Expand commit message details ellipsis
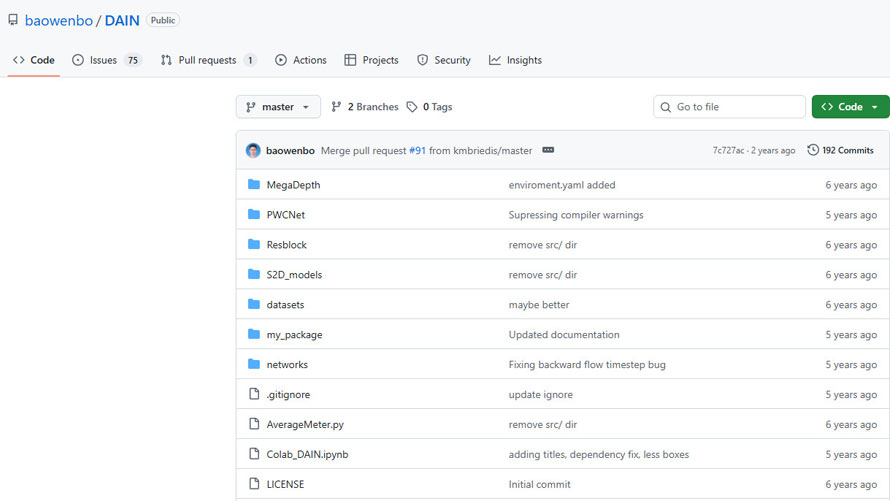This screenshot has width=890, height=501. click(x=548, y=151)
